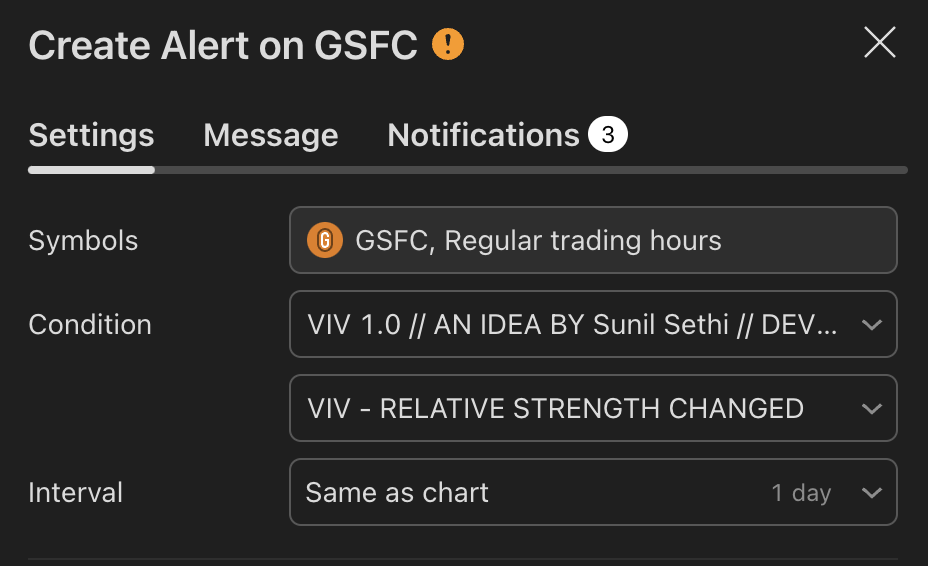The image size is (928, 566).
Task: Click the '1 day' interval text
Action: coord(801,493)
